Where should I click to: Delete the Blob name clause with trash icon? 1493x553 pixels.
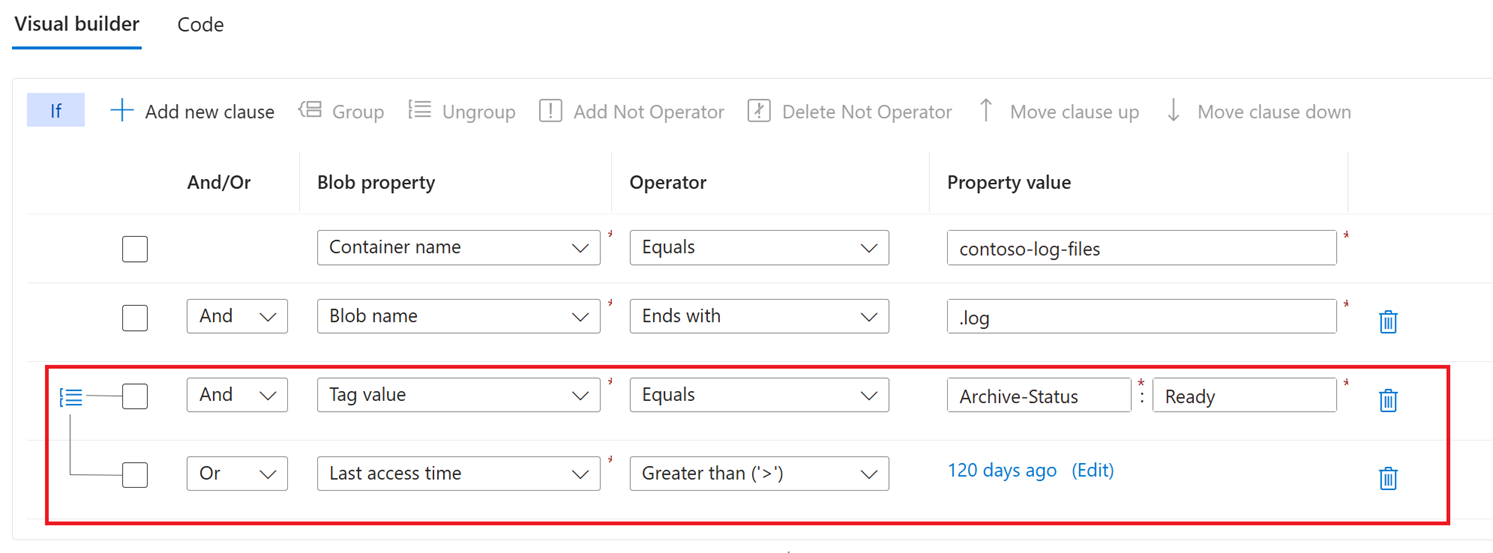point(1388,321)
